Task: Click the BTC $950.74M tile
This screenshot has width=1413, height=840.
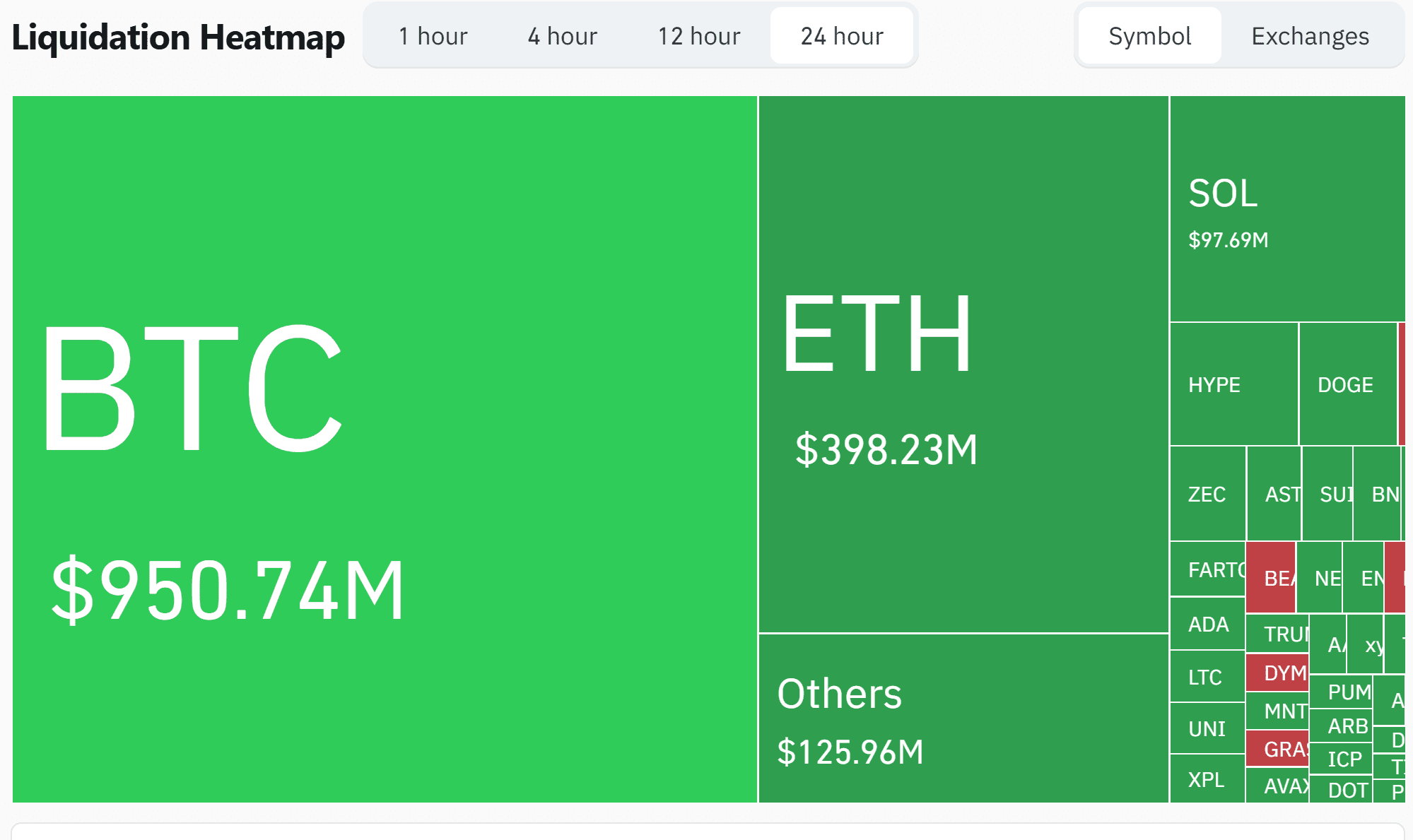Action: click(x=385, y=449)
